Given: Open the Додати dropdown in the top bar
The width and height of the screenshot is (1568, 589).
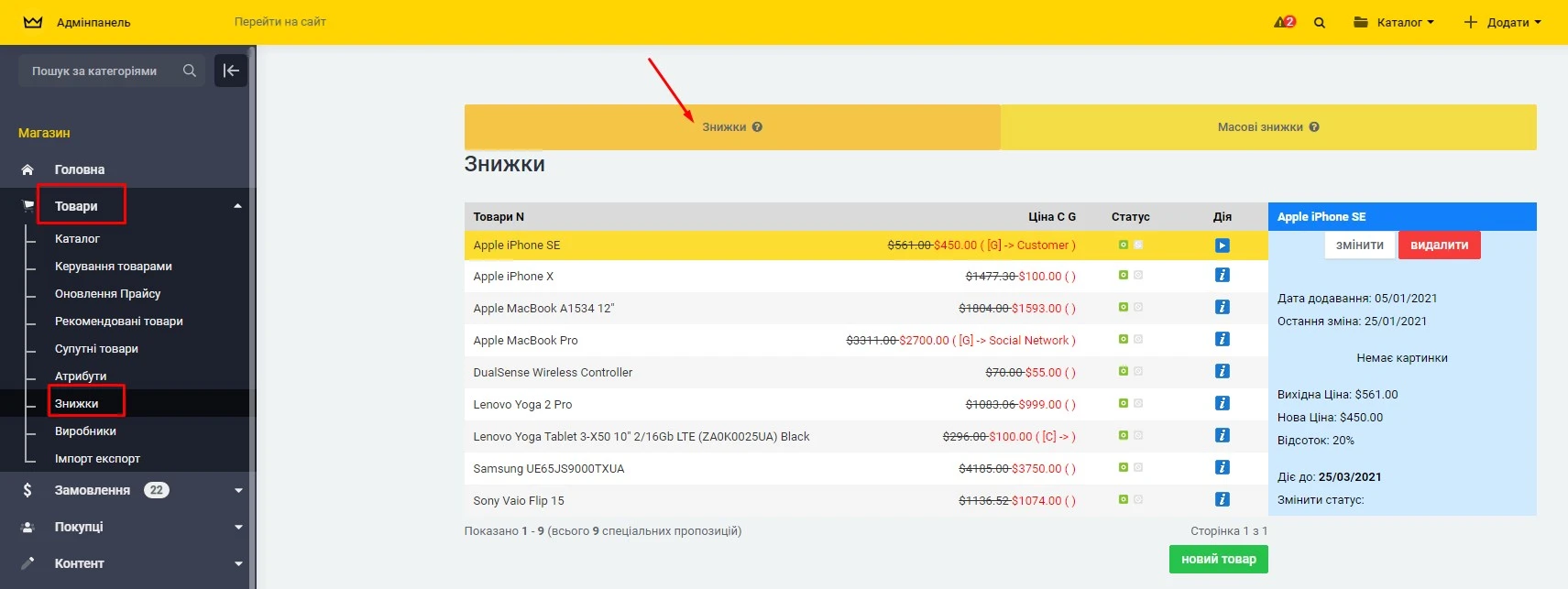Looking at the screenshot, I should coord(1502,22).
